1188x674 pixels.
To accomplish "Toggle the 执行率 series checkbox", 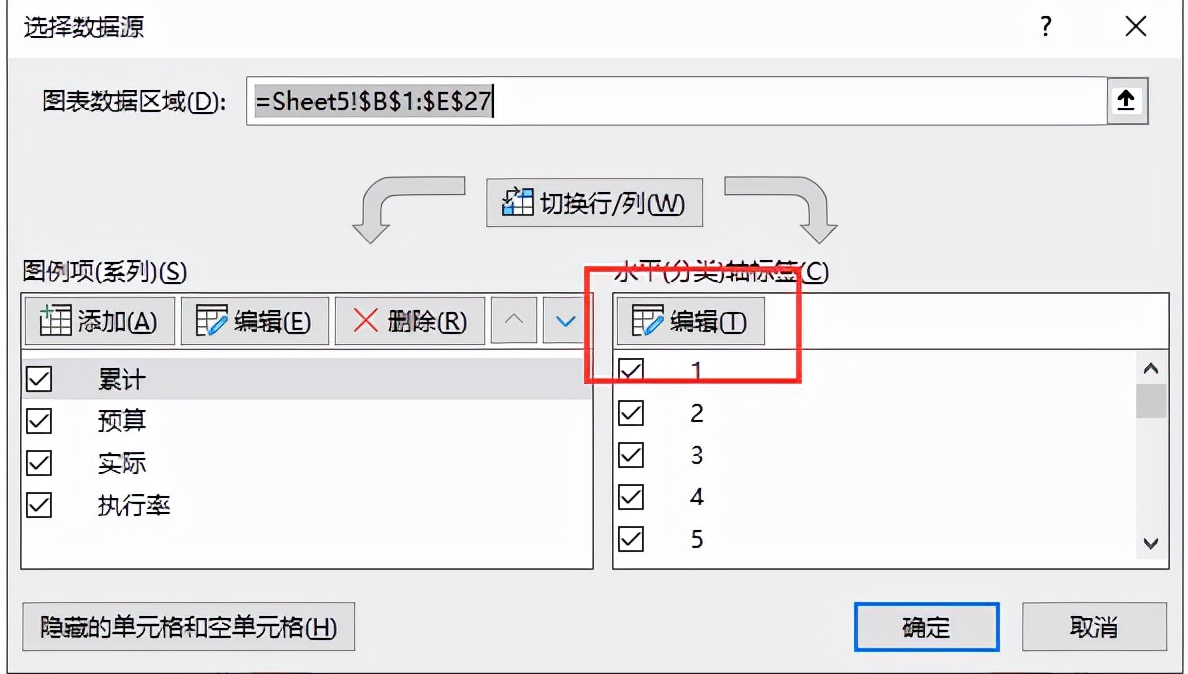I will pos(39,504).
